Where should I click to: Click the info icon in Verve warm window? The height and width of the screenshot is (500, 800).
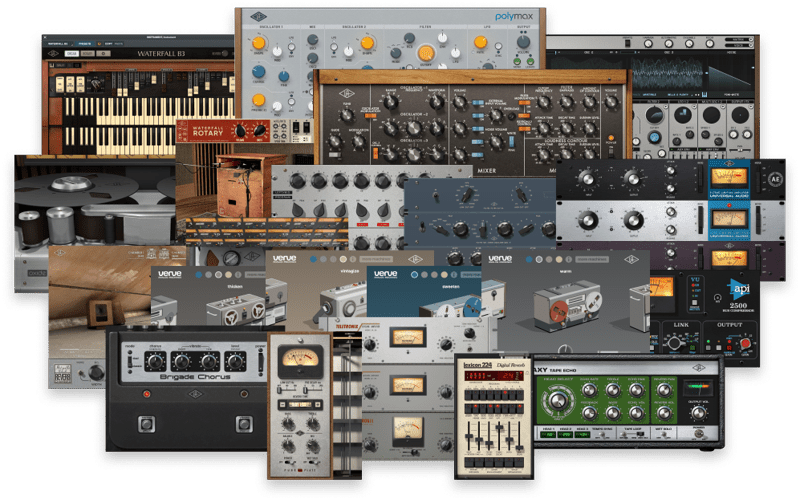(x=569, y=260)
